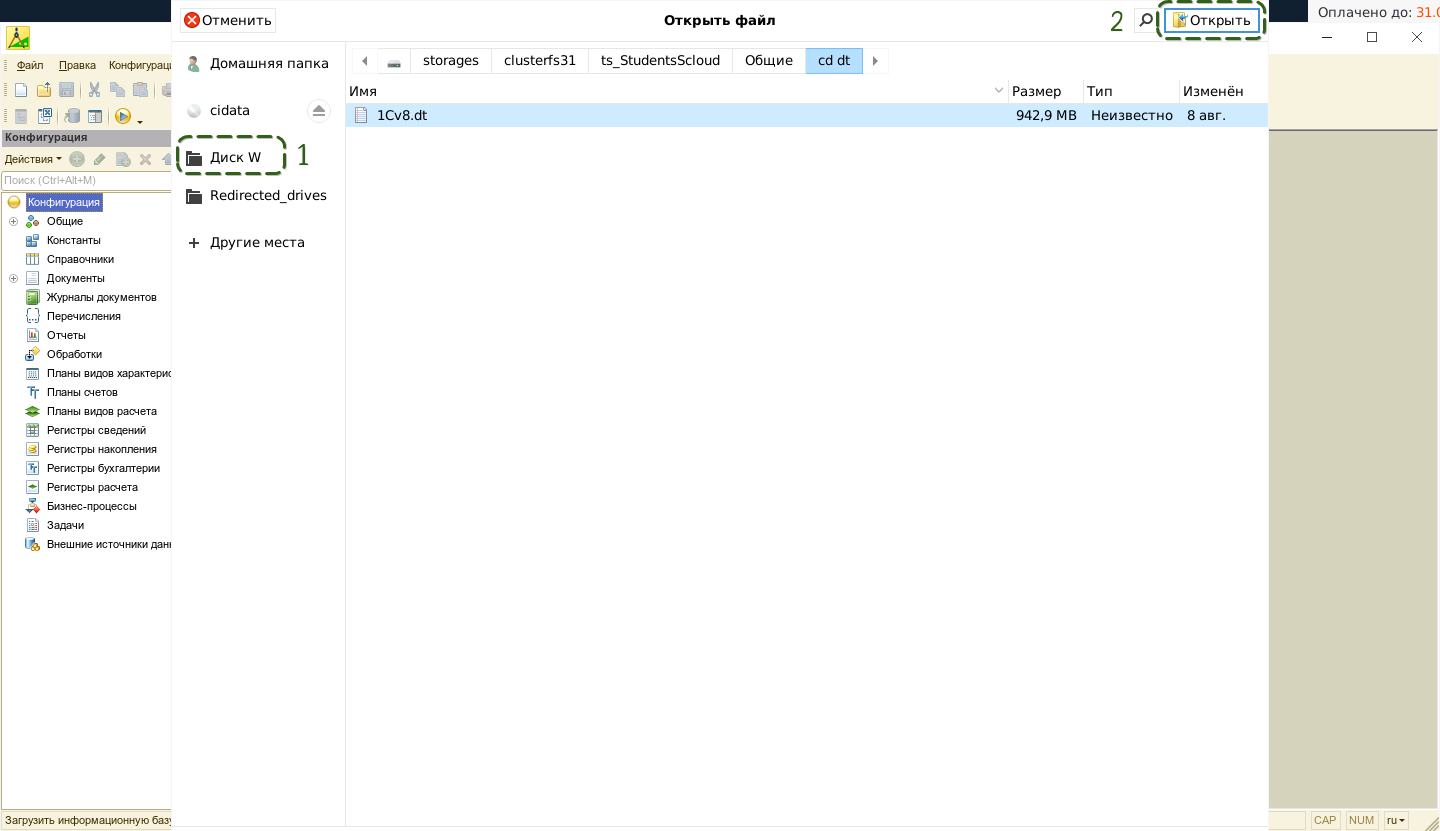Open the Файл menu in the Configurator

point(30,65)
